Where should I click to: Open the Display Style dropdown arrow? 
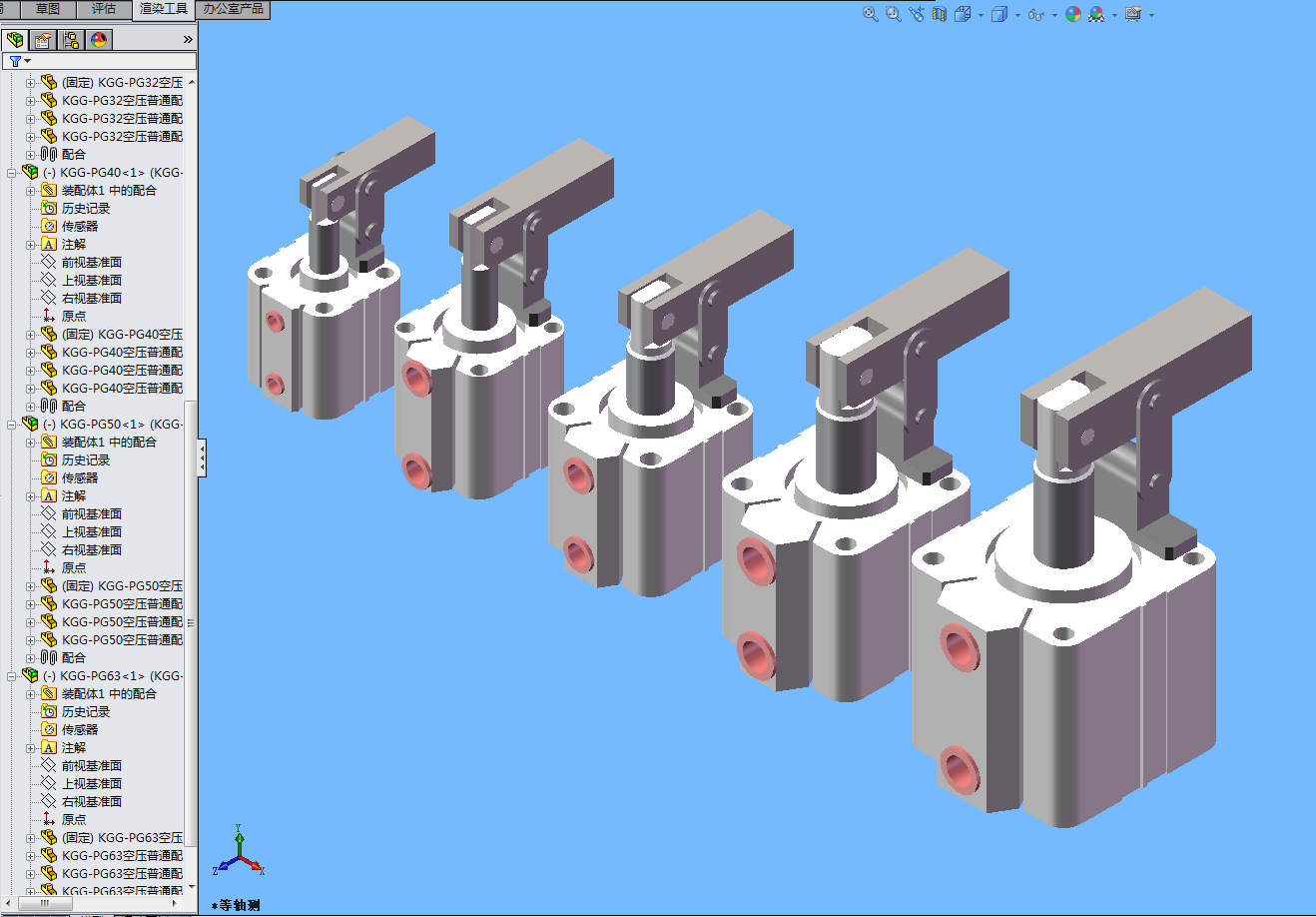click(1017, 15)
